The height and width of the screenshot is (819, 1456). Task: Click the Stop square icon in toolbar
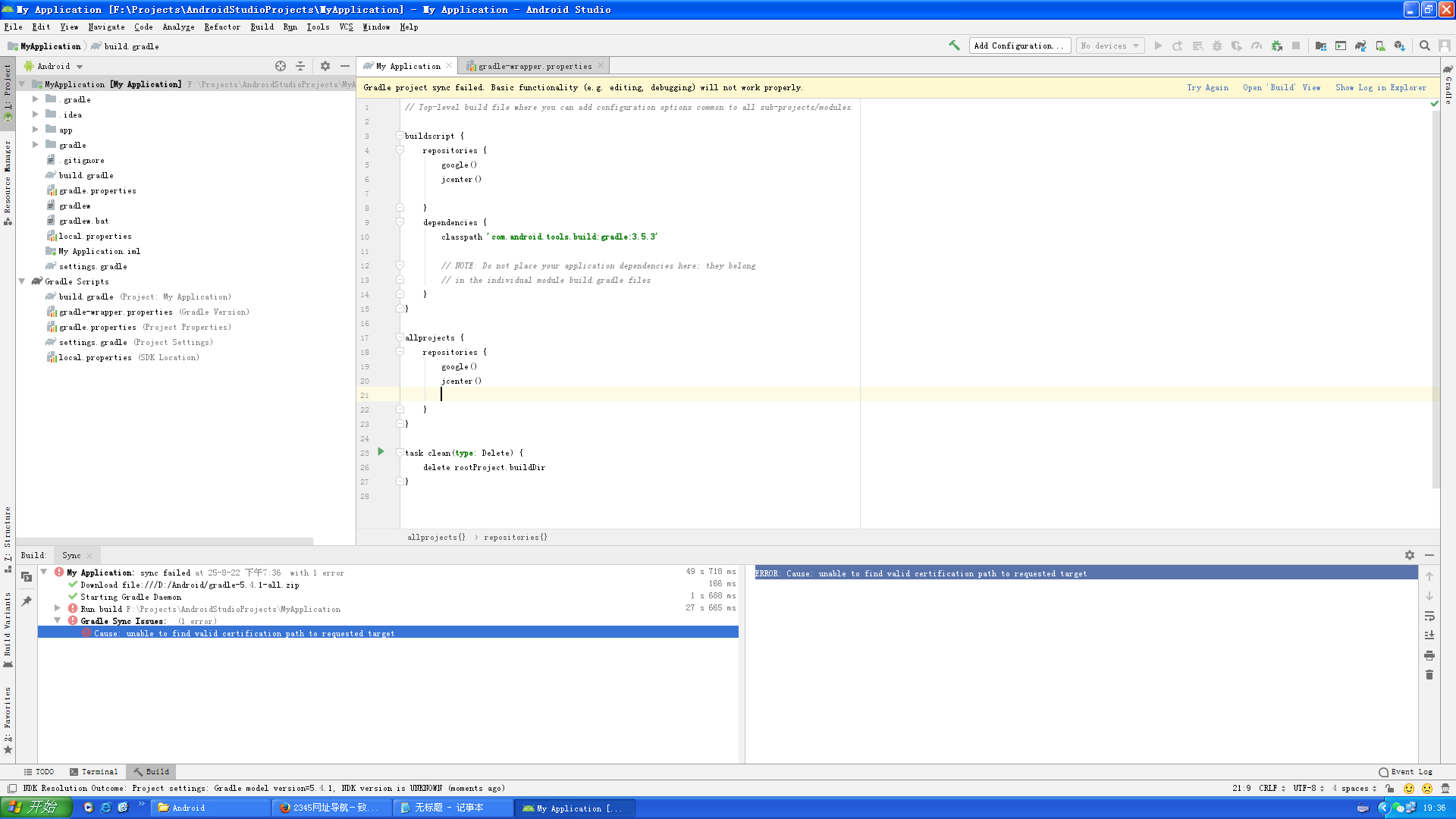click(1296, 45)
